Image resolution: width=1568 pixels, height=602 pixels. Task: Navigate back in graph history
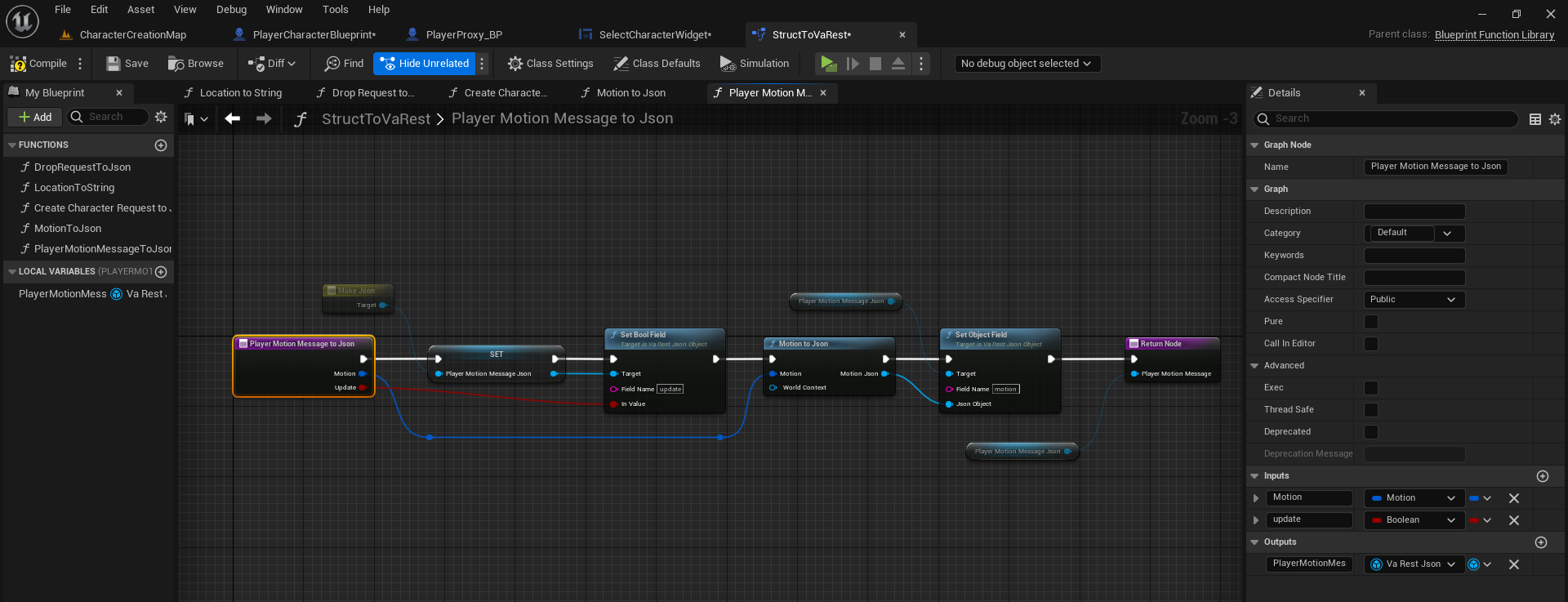point(233,119)
